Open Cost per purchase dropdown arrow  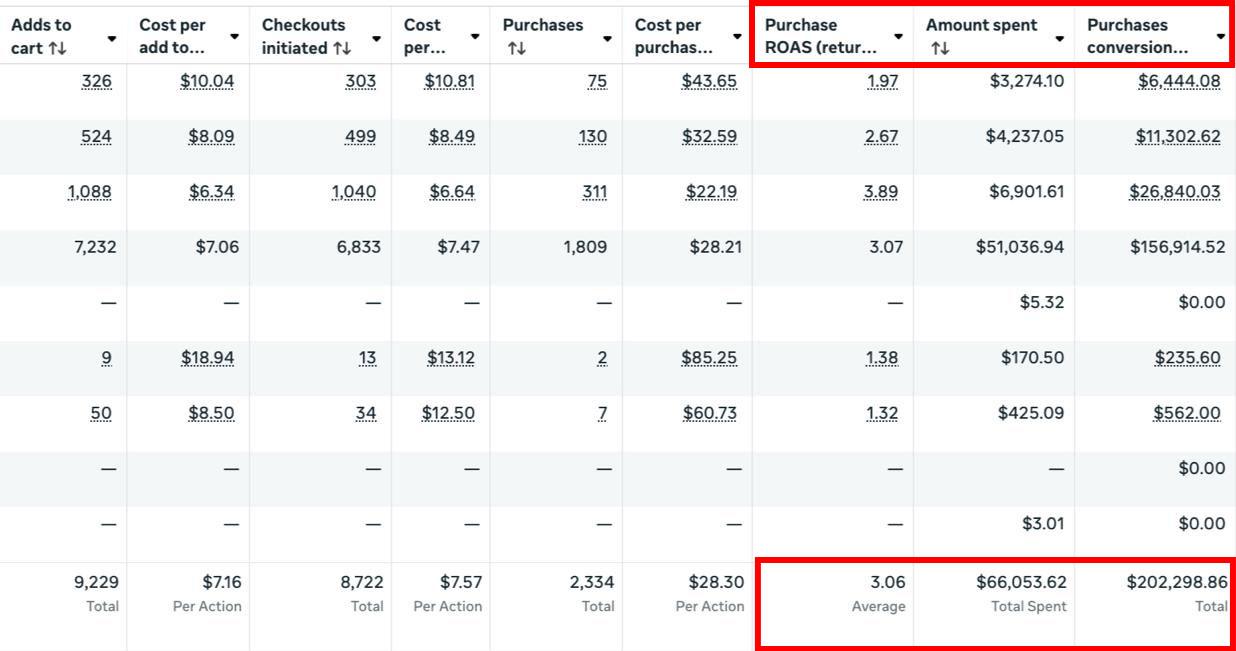click(x=737, y=37)
